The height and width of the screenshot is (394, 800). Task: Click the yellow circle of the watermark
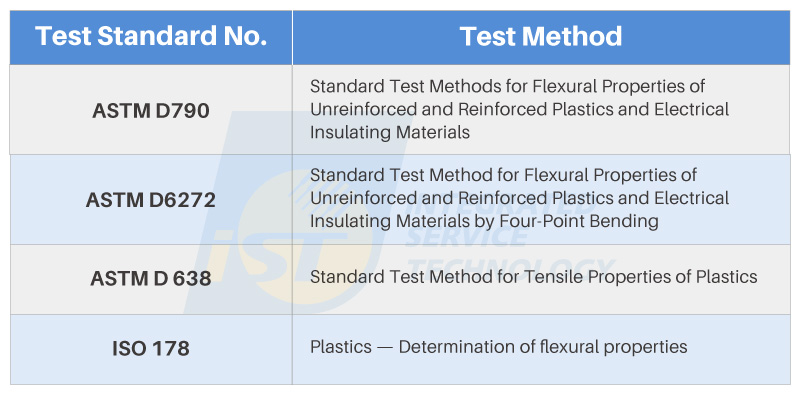306,237
